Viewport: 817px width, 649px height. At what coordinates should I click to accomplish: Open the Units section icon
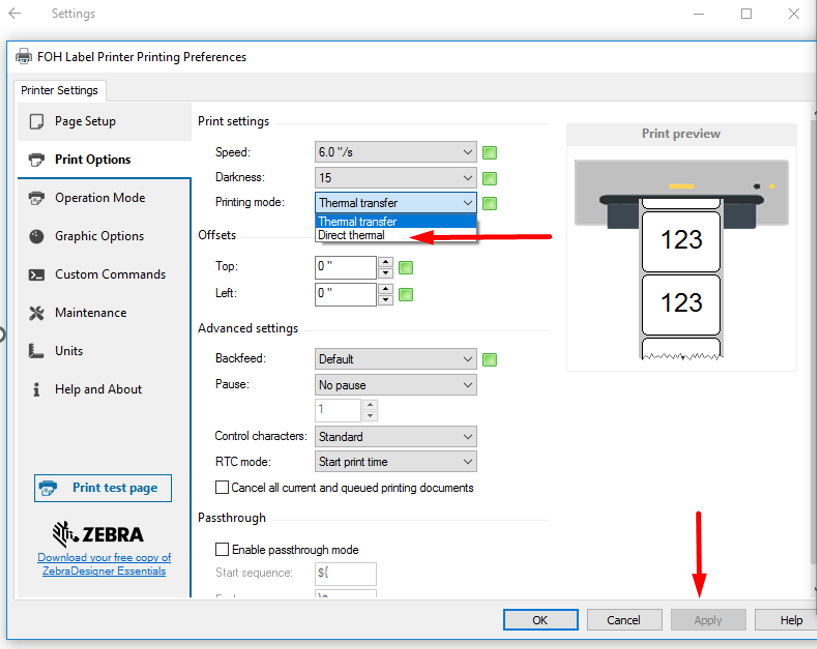[x=37, y=351]
